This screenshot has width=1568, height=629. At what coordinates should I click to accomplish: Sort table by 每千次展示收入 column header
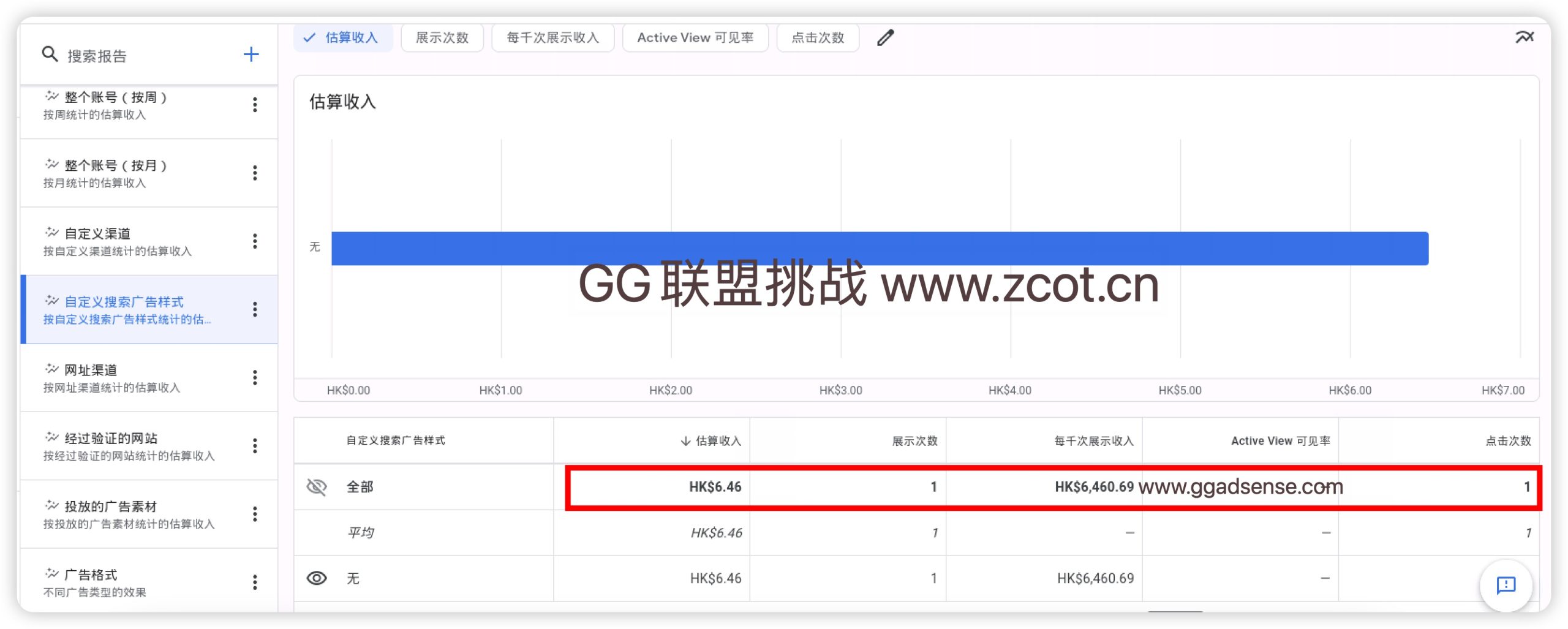pos(1094,441)
